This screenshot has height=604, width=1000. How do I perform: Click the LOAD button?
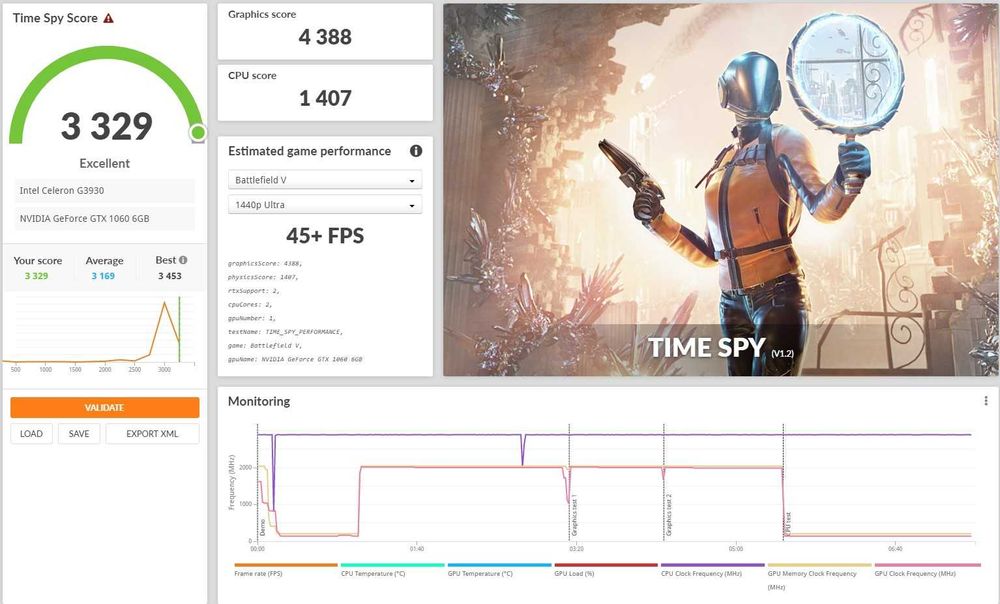(31, 434)
